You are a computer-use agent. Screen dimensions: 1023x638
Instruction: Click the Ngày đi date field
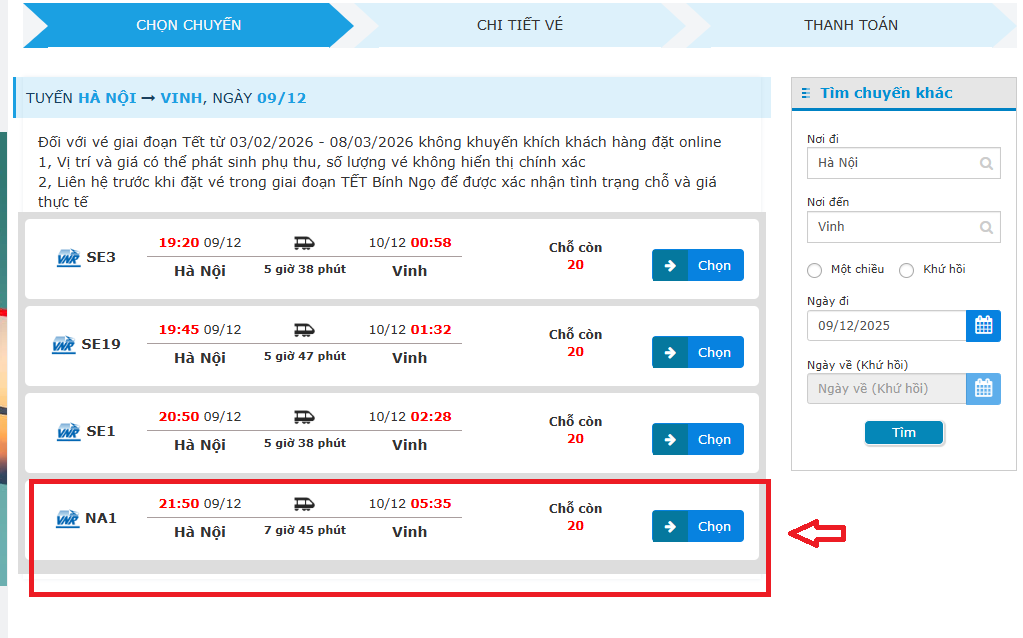pyautogui.click(x=885, y=326)
